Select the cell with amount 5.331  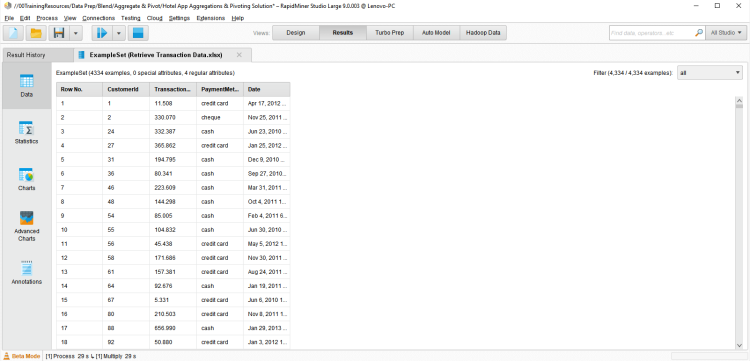coord(173,300)
